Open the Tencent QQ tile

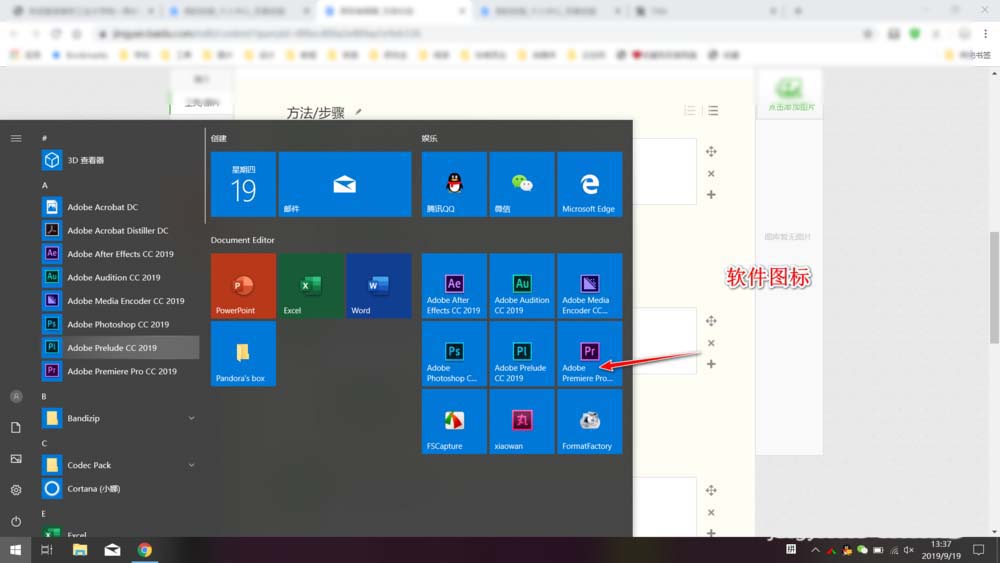tap(454, 184)
